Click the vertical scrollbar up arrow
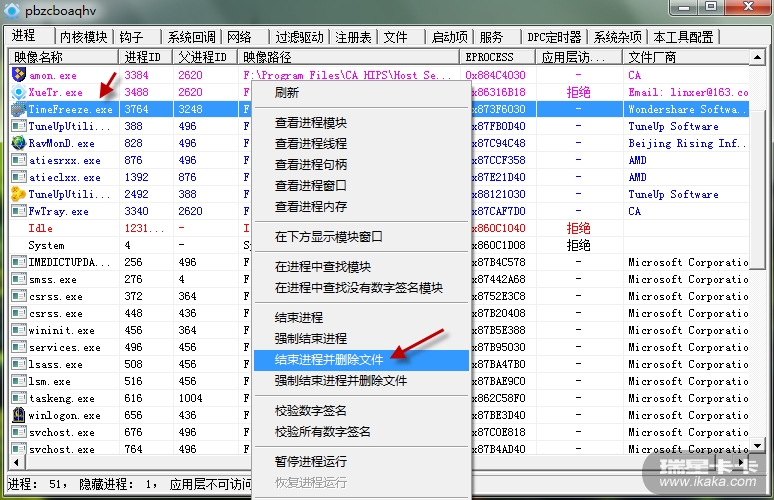 coord(757,58)
